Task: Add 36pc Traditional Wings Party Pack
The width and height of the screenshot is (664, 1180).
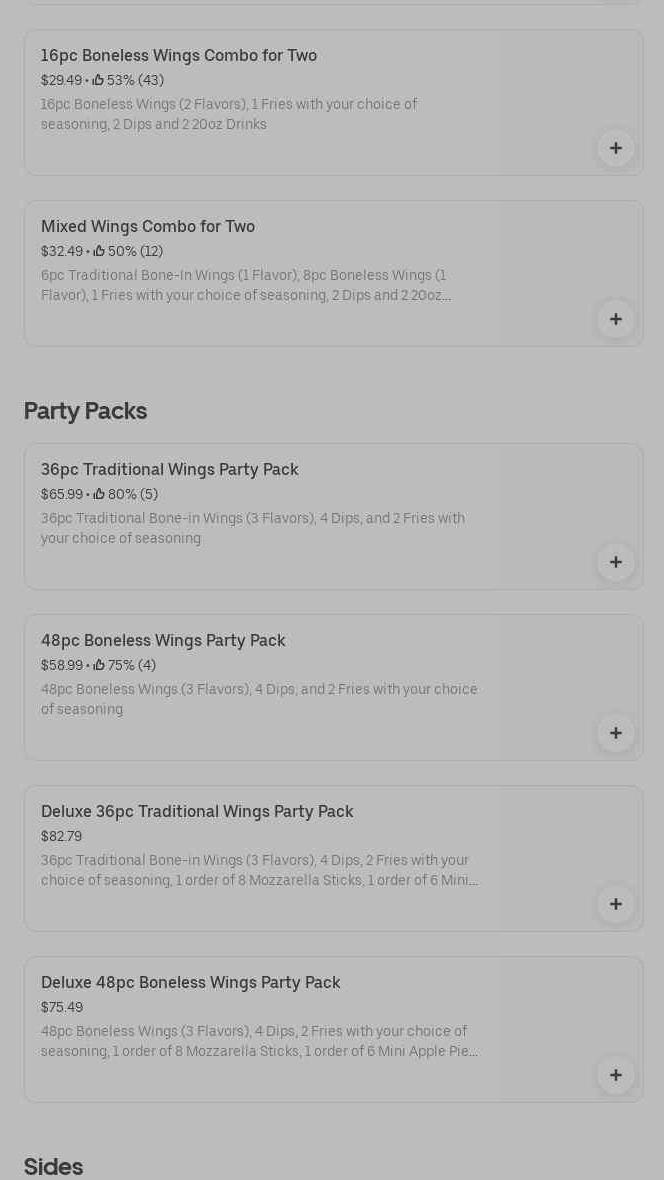Action: (615, 563)
